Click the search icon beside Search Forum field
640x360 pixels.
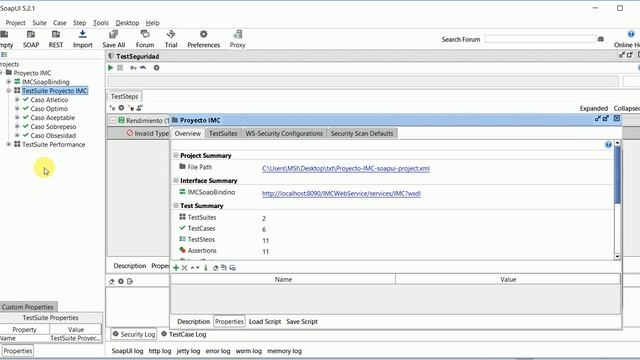point(601,39)
